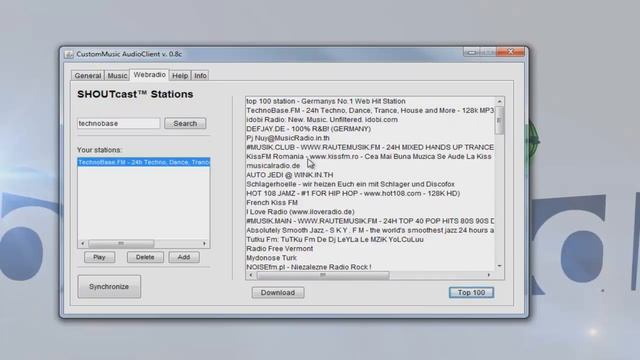The height and width of the screenshot is (360, 640).
Task: Select Radio Free Vermont row
Action: [x=370, y=249]
